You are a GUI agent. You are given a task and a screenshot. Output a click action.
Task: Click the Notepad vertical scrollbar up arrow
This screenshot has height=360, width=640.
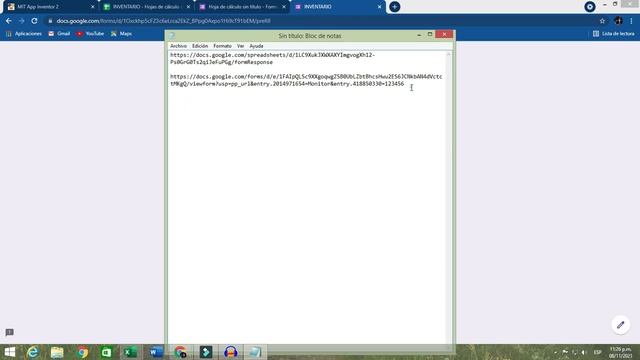pyautogui.click(x=449, y=54)
